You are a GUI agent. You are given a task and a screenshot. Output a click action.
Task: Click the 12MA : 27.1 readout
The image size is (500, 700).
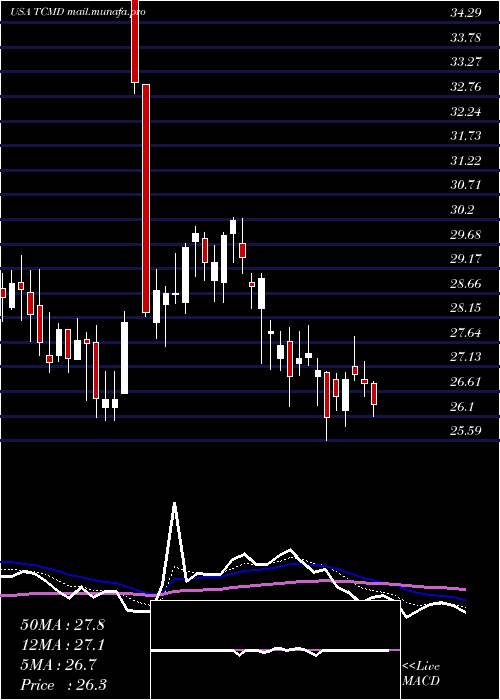[62, 645]
